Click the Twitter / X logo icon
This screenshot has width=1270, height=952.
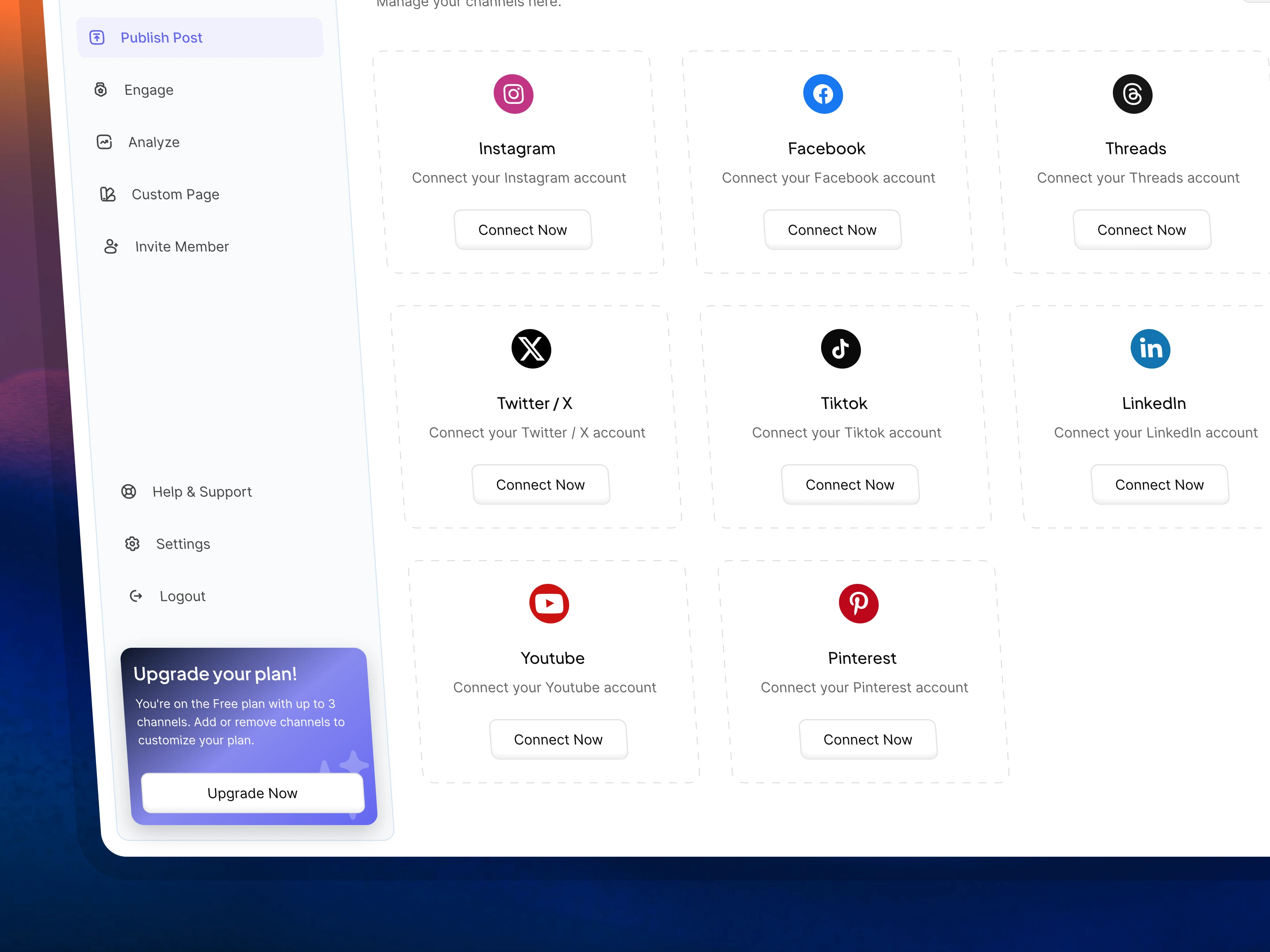(x=531, y=349)
